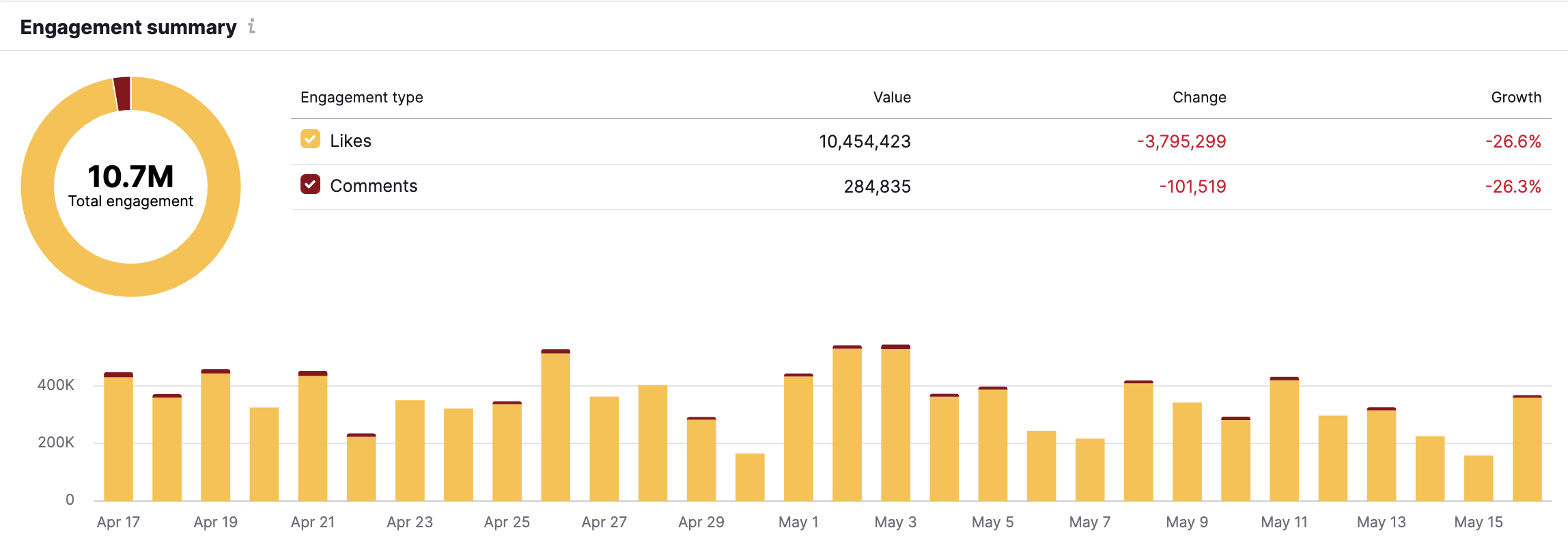Click the Growth column header
Image resolution: width=1568 pixels, height=556 pixels.
(1515, 97)
